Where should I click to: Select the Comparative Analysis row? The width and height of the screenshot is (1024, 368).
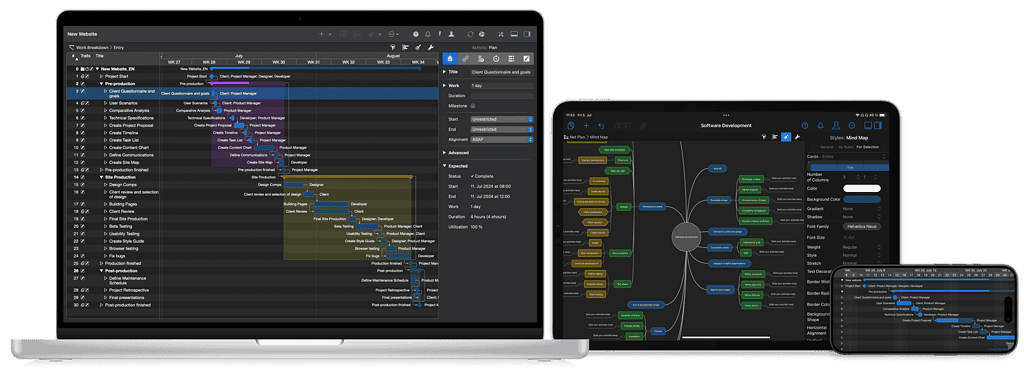click(x=113, y=110)
